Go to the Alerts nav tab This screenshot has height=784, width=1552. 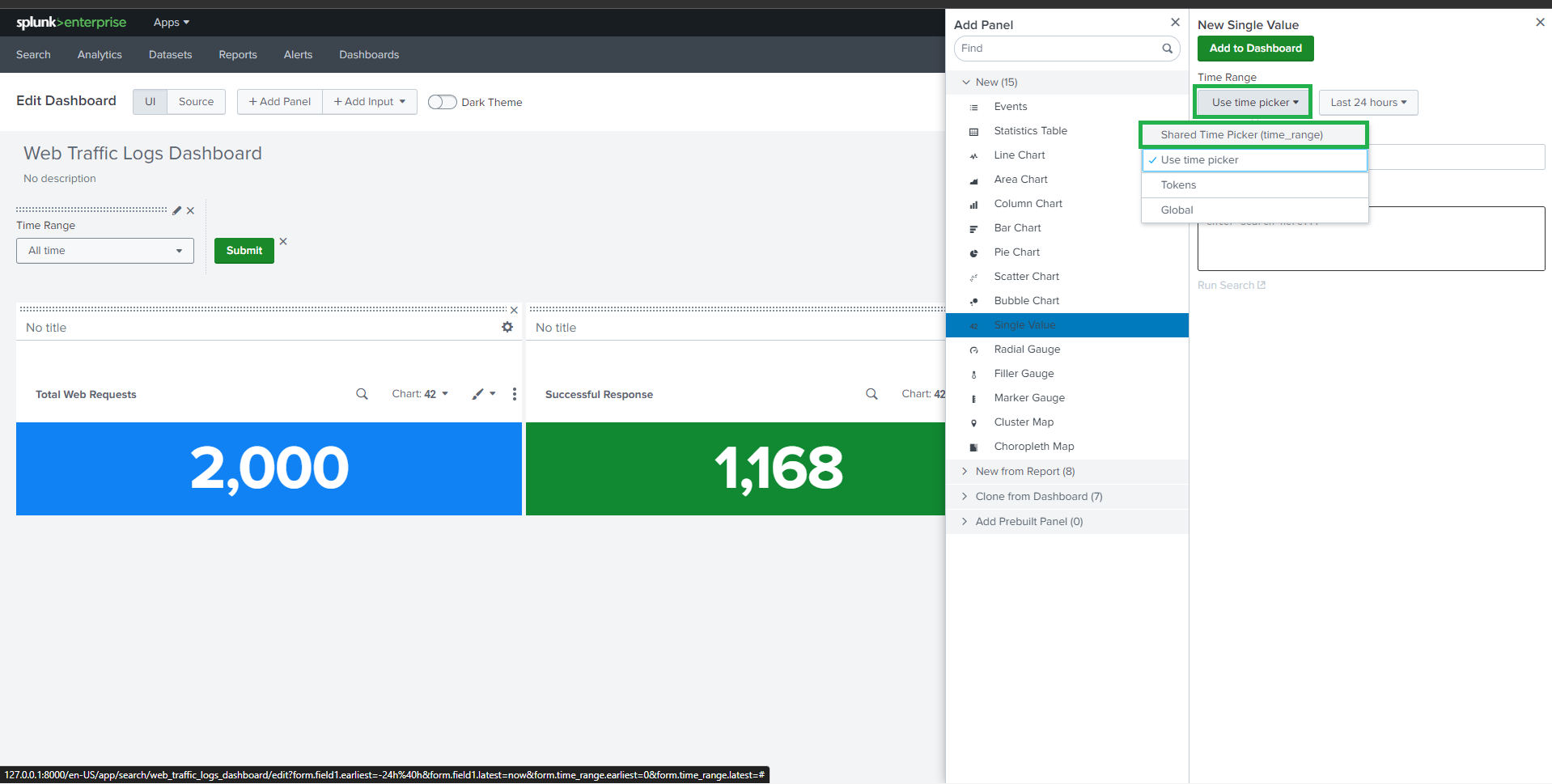[298, 54]
